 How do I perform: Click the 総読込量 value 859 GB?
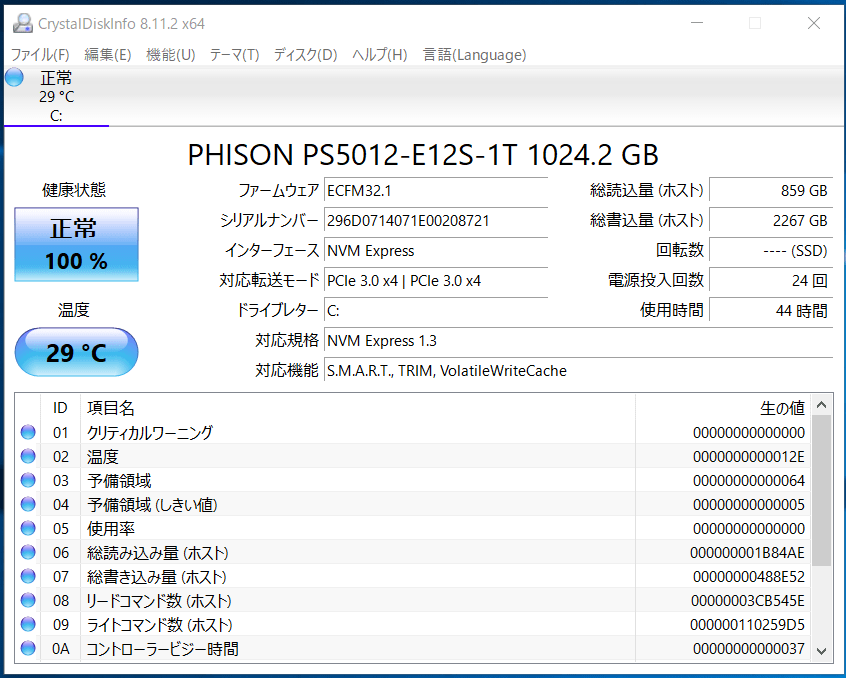(771, 190)
